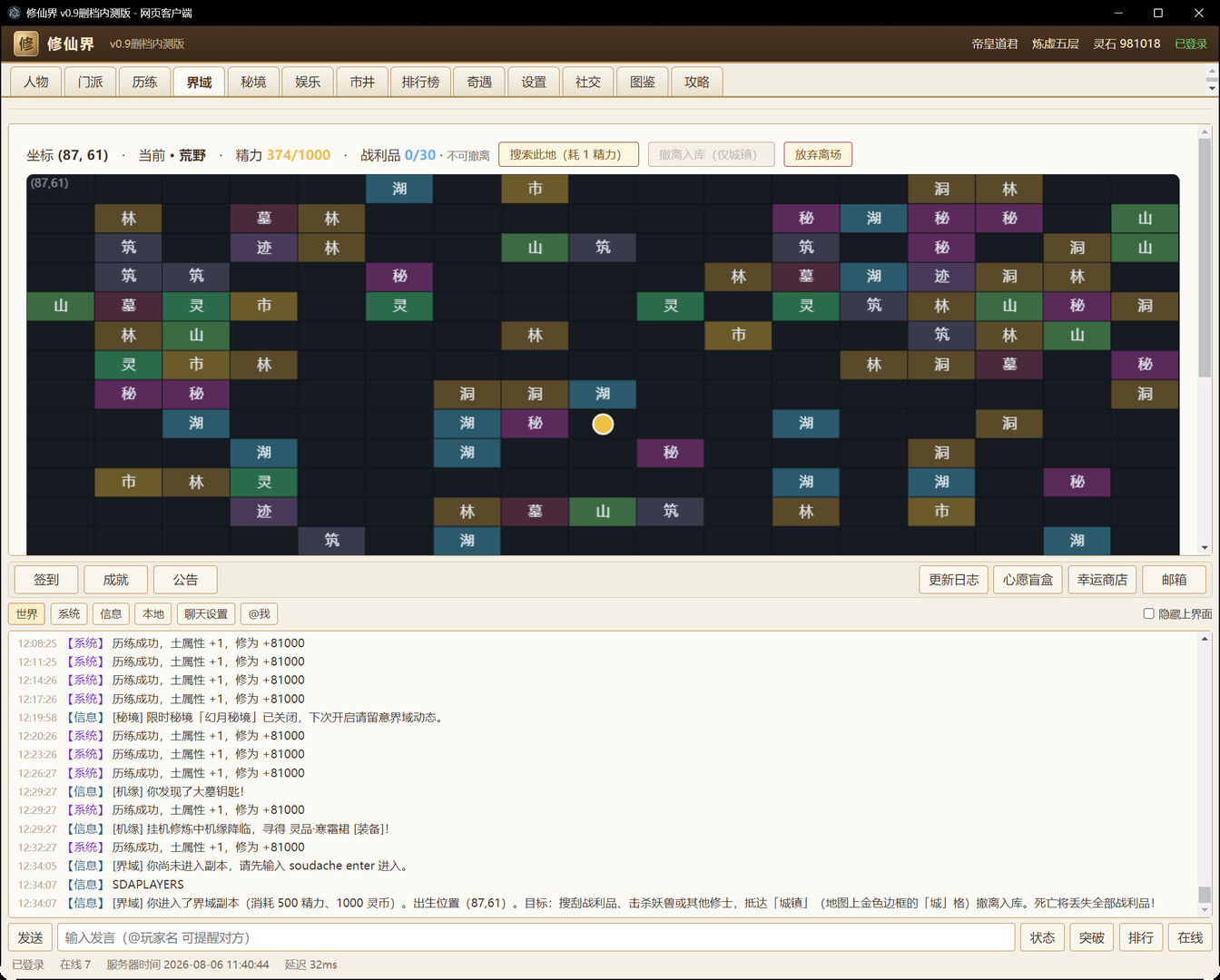Toggle the 隐藏上界面 checkbox
Viewport: 1220px width, 980px height.
tap(1148, 614)
